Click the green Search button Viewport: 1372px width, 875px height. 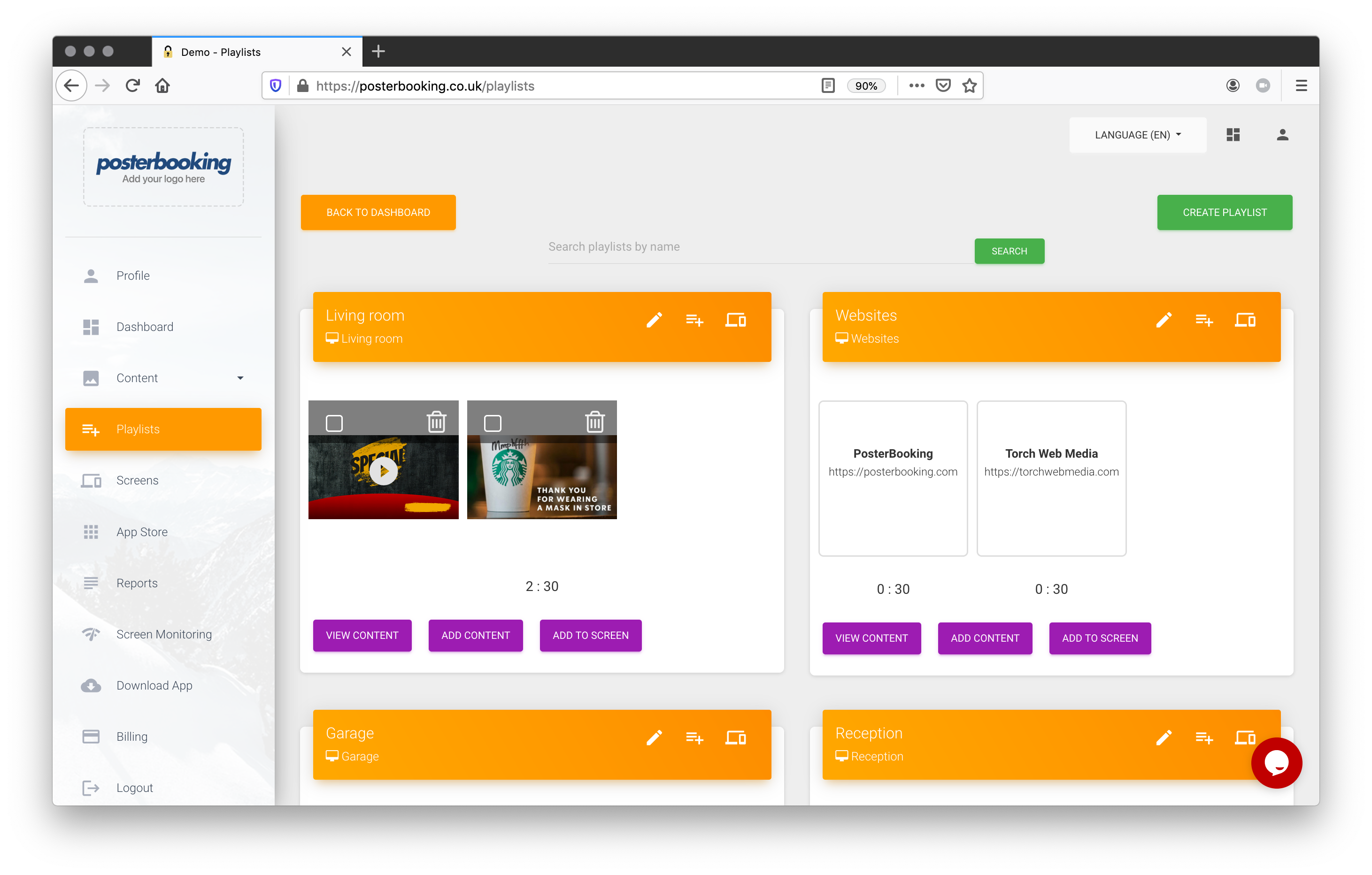[1009, 251]
